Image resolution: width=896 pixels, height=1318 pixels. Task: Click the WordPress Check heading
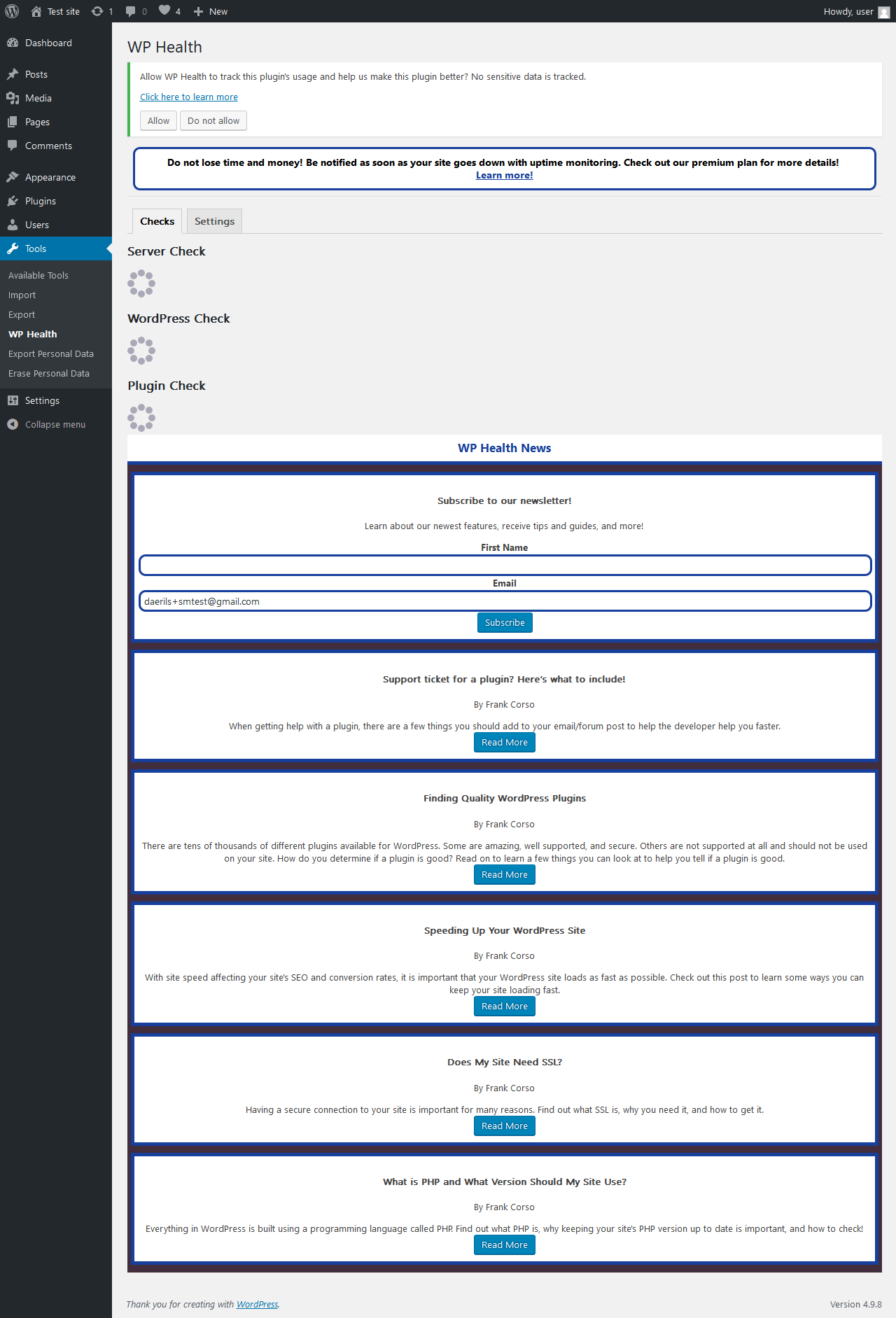[178, 318]
